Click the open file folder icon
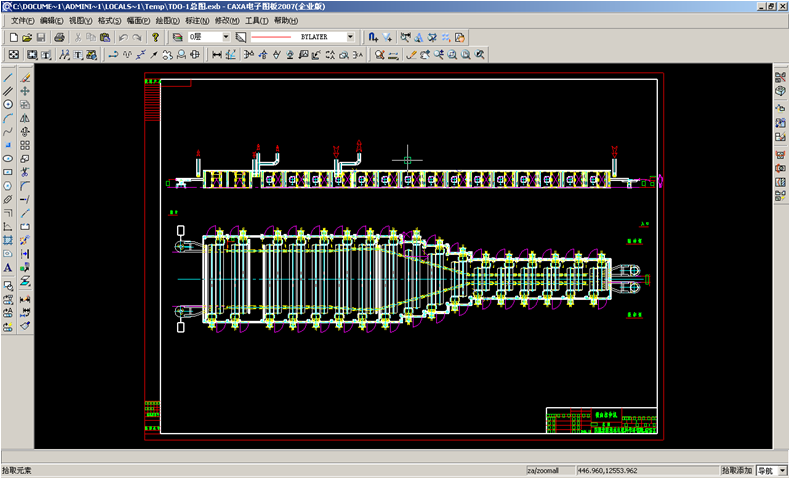790x479 pixels. [27, 37]
